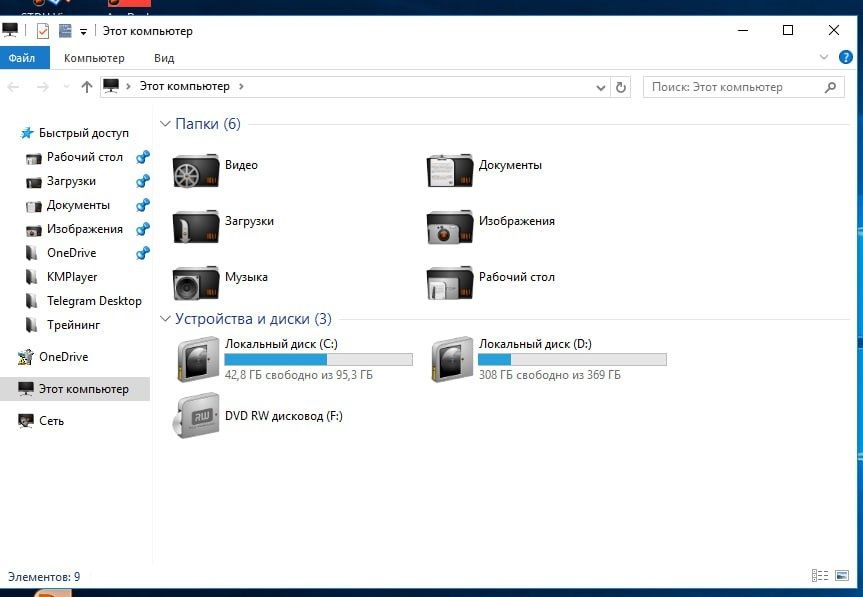Open the address bar history dropdown
Image resolution: width=863 pixels, height=597 pixels.
(x=601, y=87)
